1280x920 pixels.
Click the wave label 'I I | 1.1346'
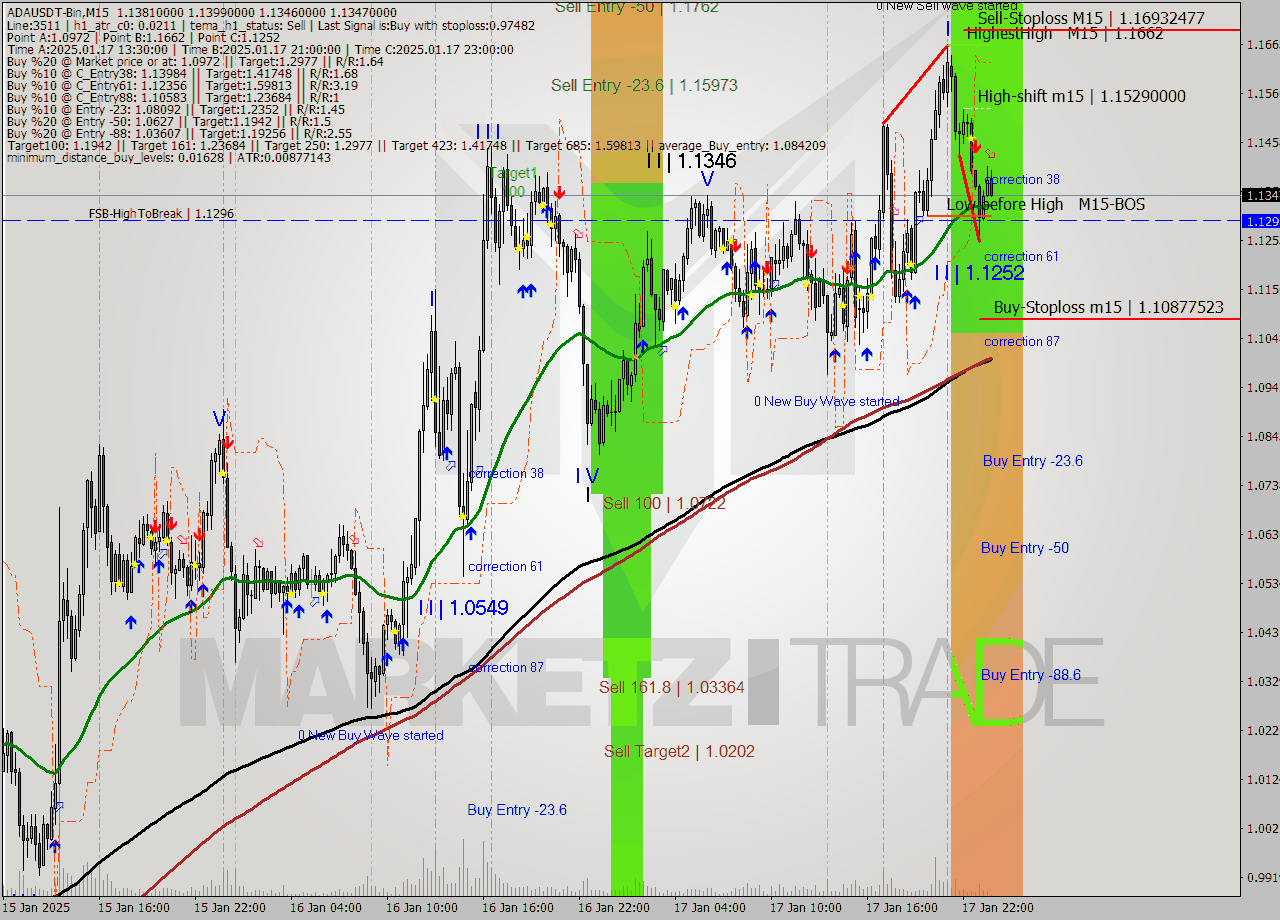(691, 160)
